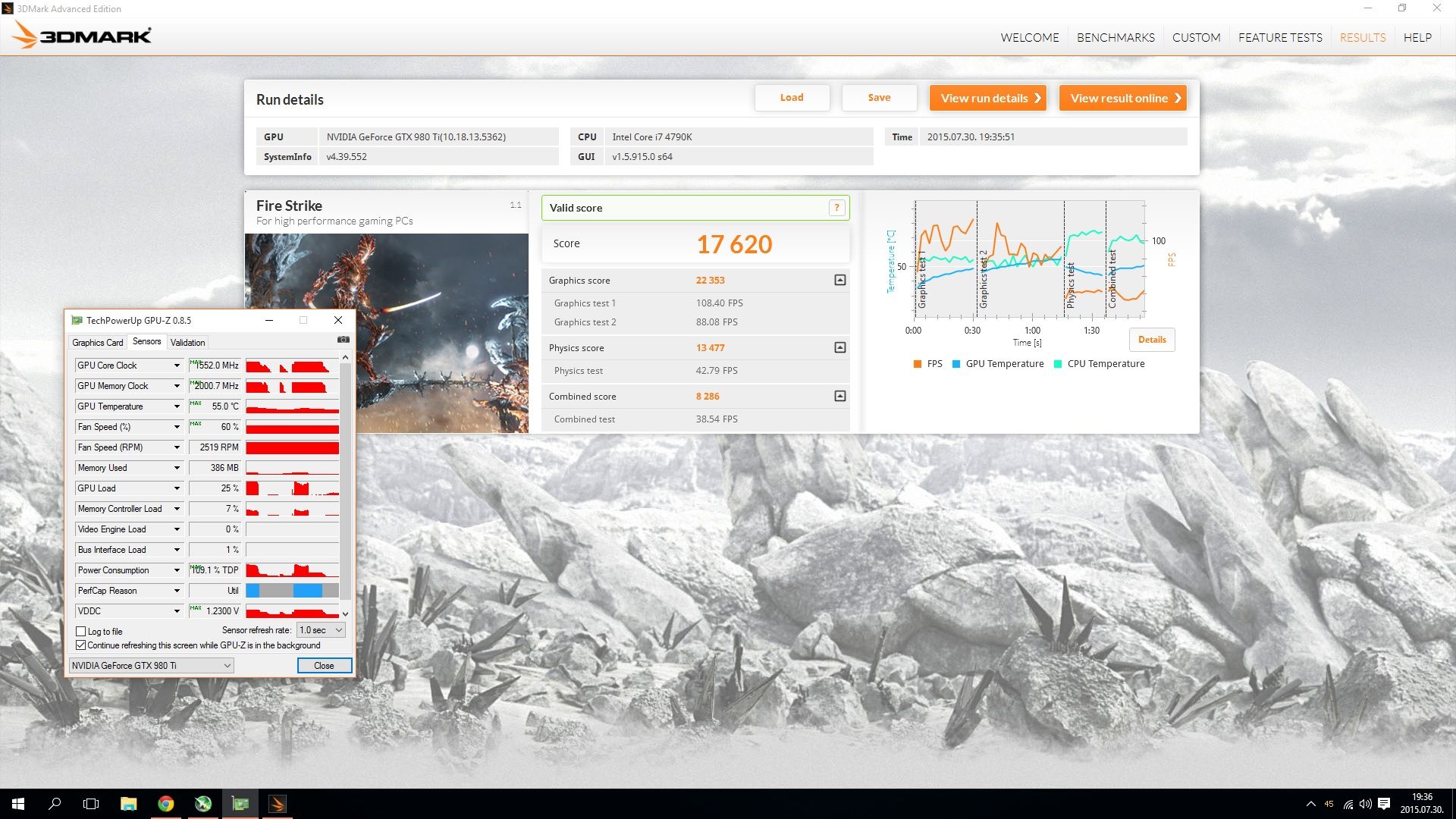Click the Fire Strike preview thumbnail
1456x819 pixels.
(387, 334)
